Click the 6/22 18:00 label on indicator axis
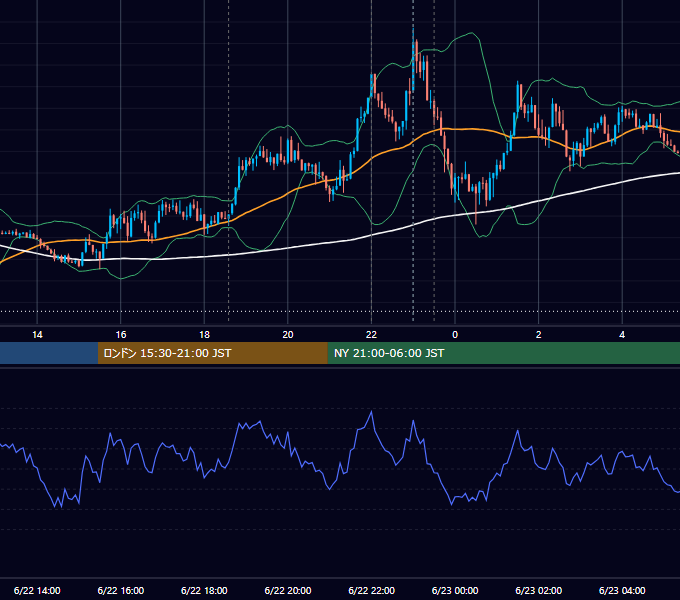 pos(204,590)
